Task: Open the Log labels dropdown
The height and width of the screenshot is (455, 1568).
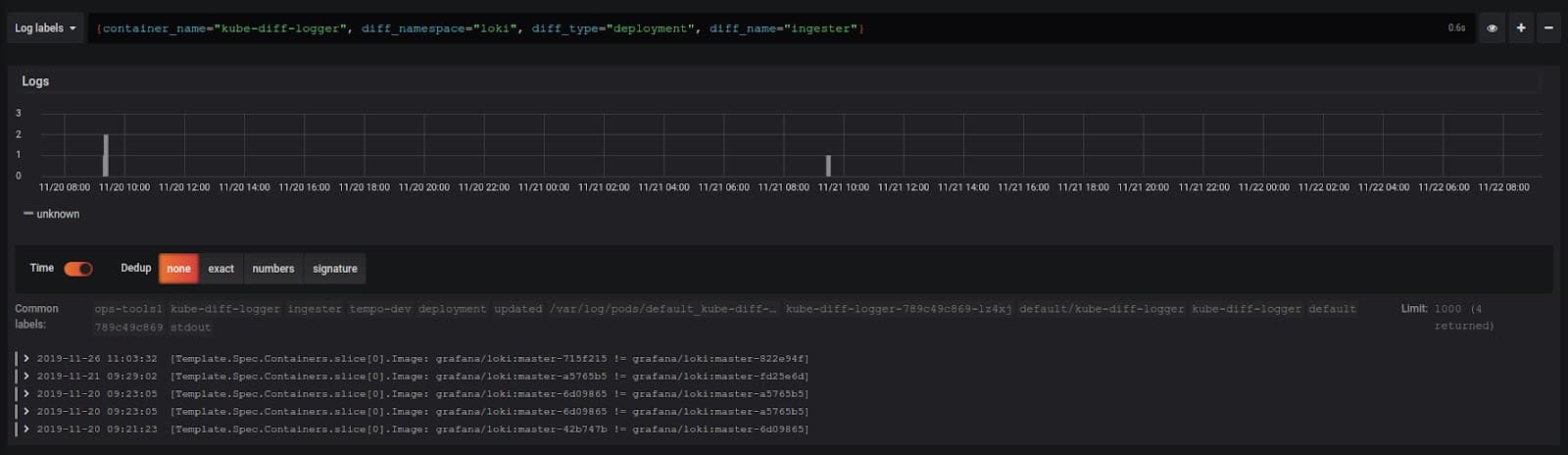Action: coord(45,27)
